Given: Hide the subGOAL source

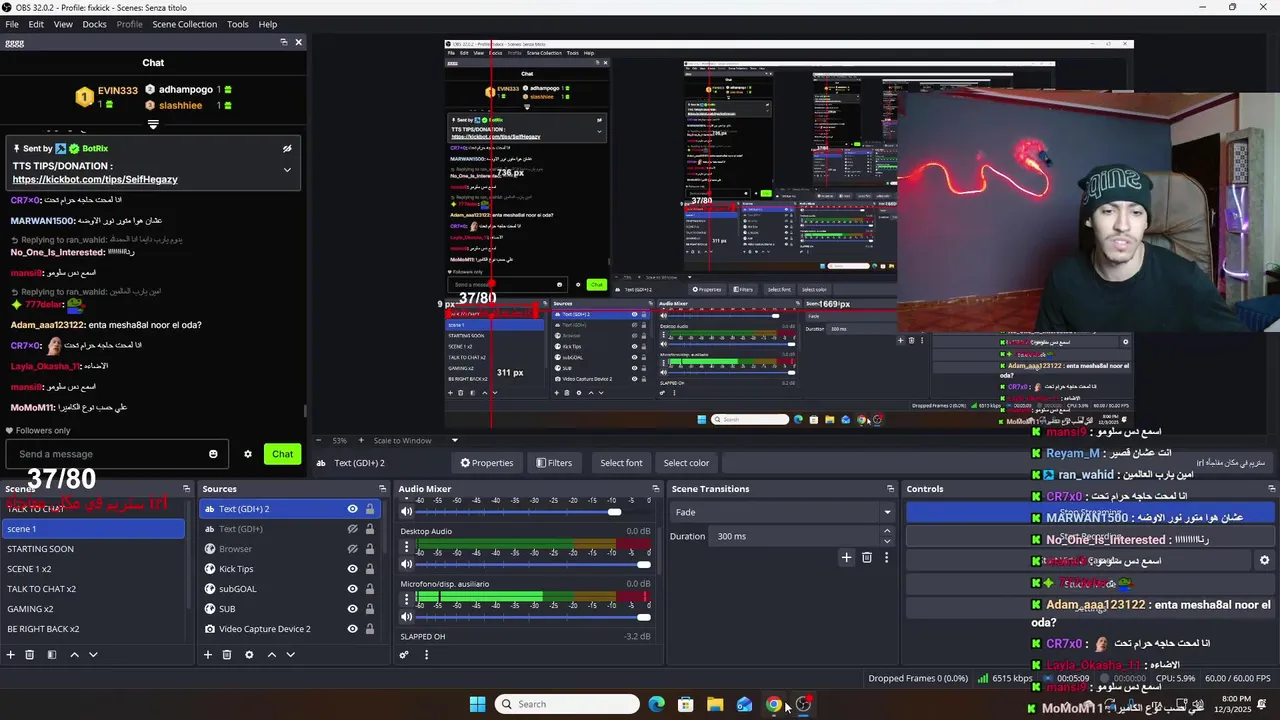Looking at the screenshot, I should (x=352, y=589).
